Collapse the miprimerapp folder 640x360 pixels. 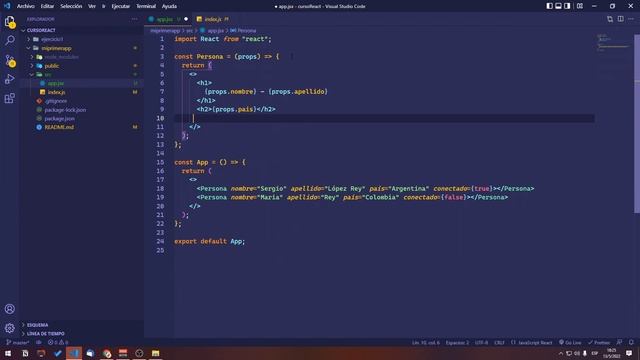point(82,48)
